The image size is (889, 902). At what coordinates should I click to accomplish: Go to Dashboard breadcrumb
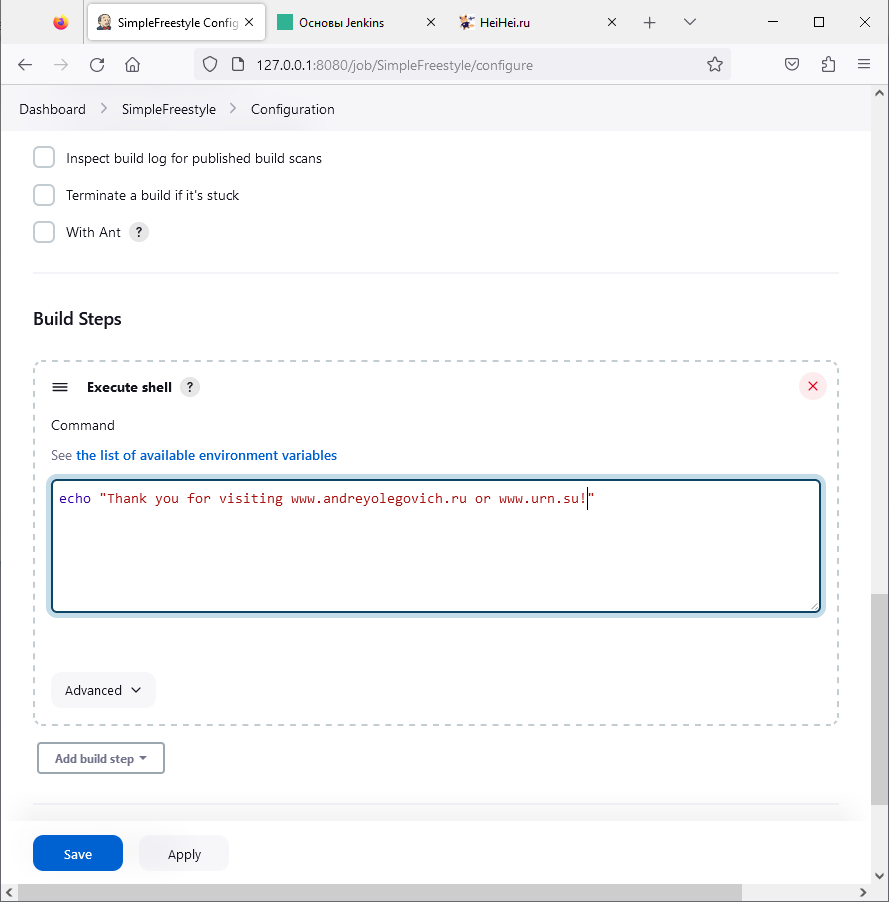click(x=52, y=109)
